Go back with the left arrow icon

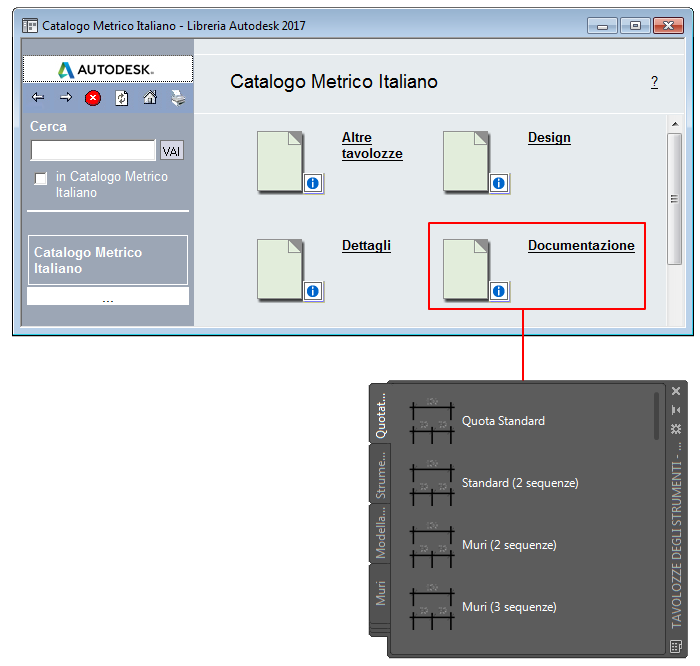(x=38, y=97)
